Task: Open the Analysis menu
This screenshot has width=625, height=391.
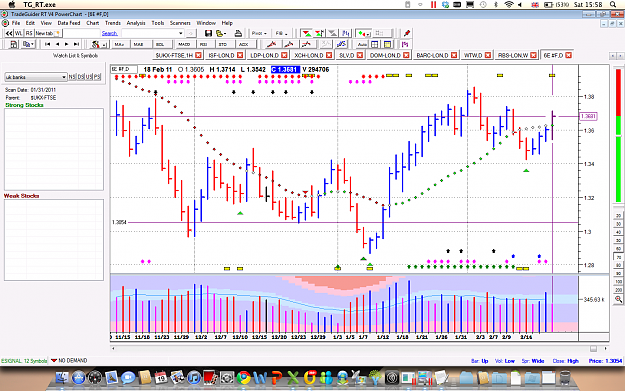Action: click(136, 23)
